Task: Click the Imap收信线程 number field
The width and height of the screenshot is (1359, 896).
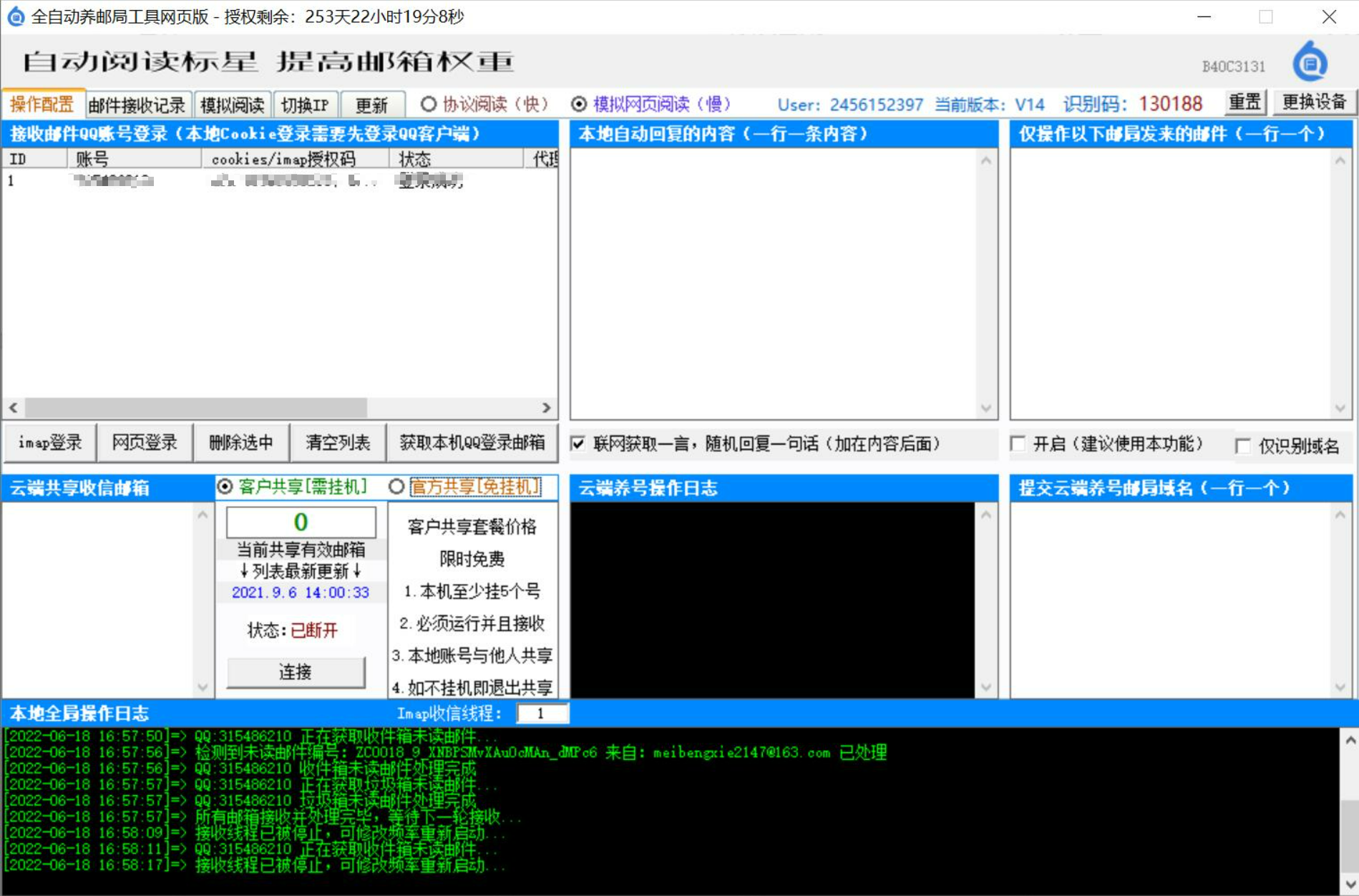Action: pyautogui.click(x=542, y=714)
